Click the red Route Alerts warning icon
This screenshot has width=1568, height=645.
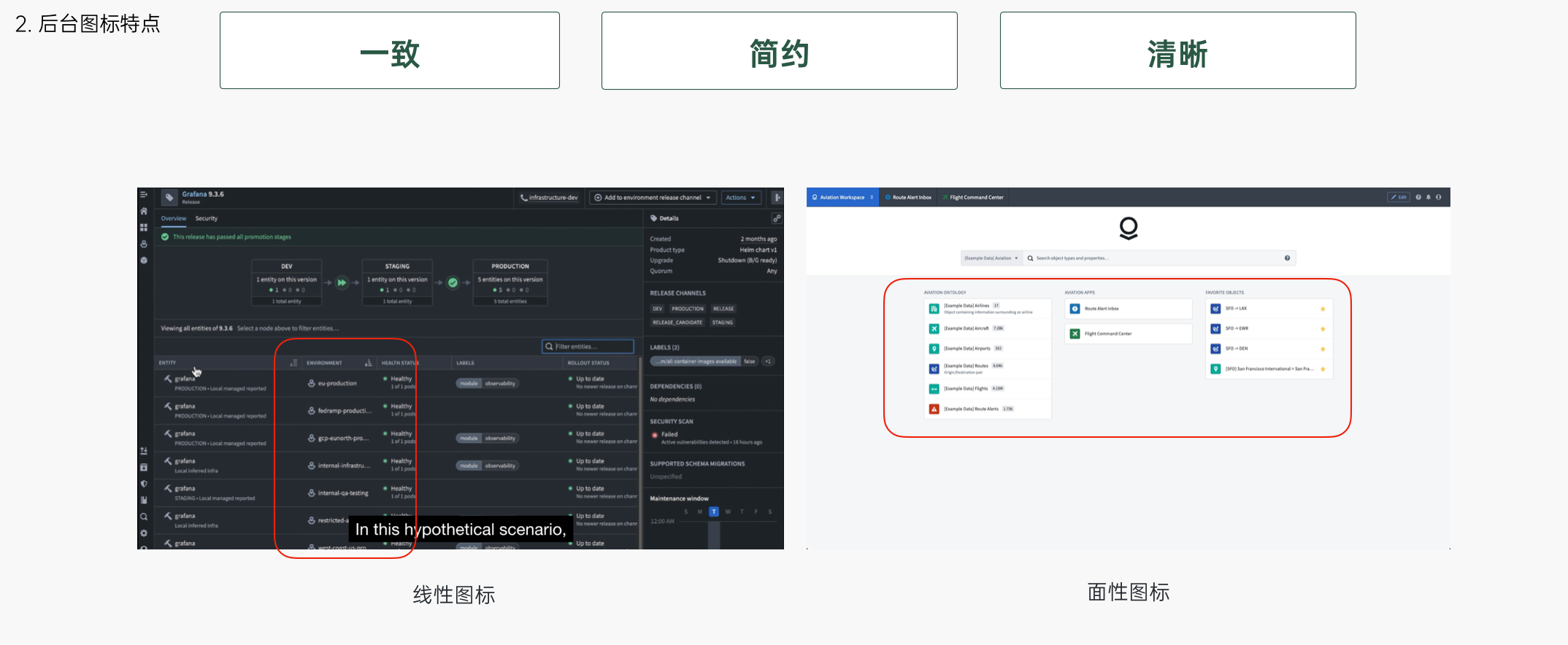pyautogui.click(x=934, y=409)
